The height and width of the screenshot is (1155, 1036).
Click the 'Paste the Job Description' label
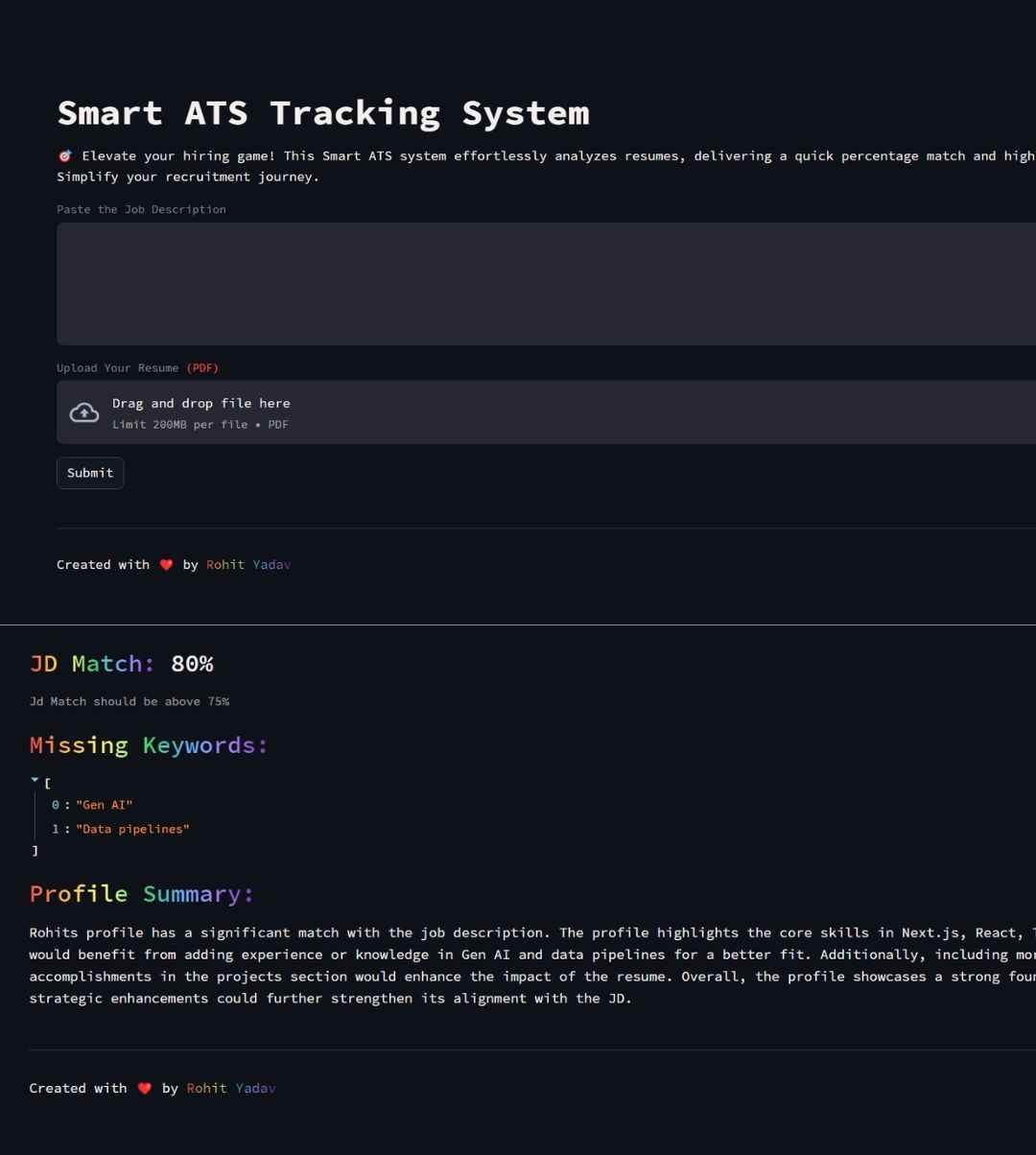(141, 209)
